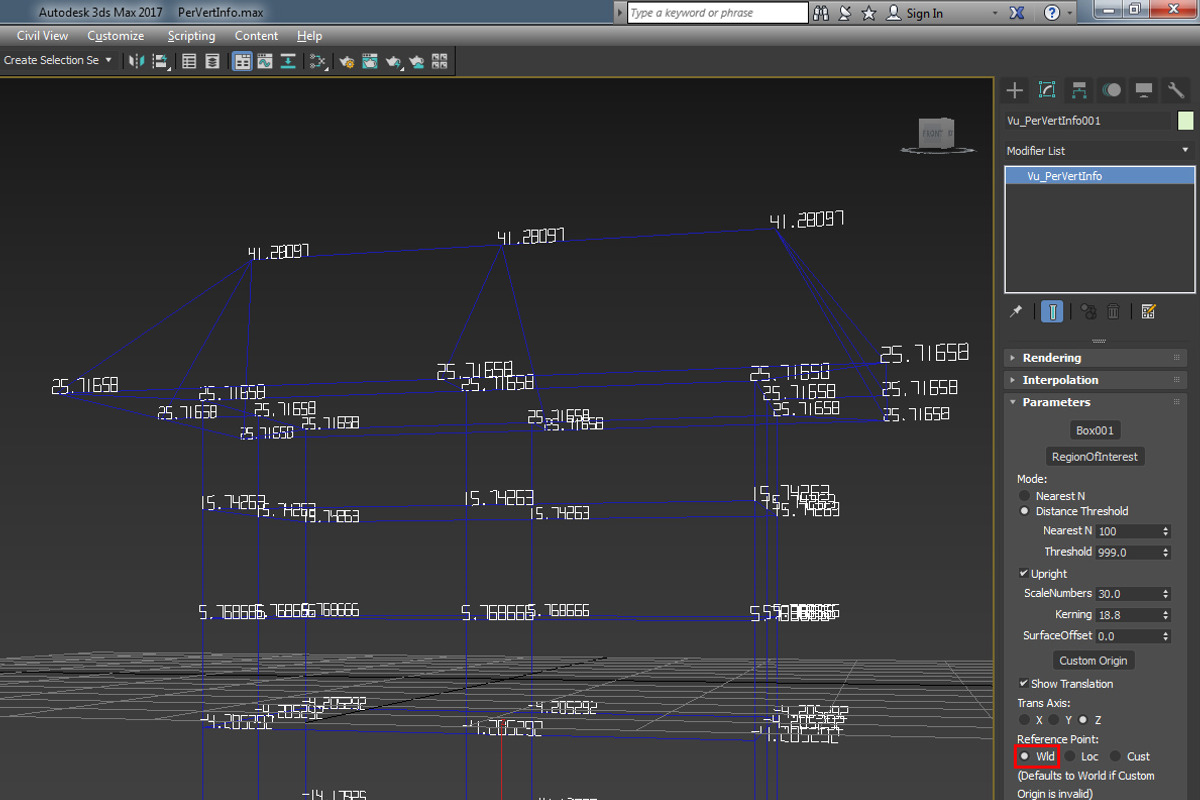Click the Mirror tool icon

[x=136, y=61]
